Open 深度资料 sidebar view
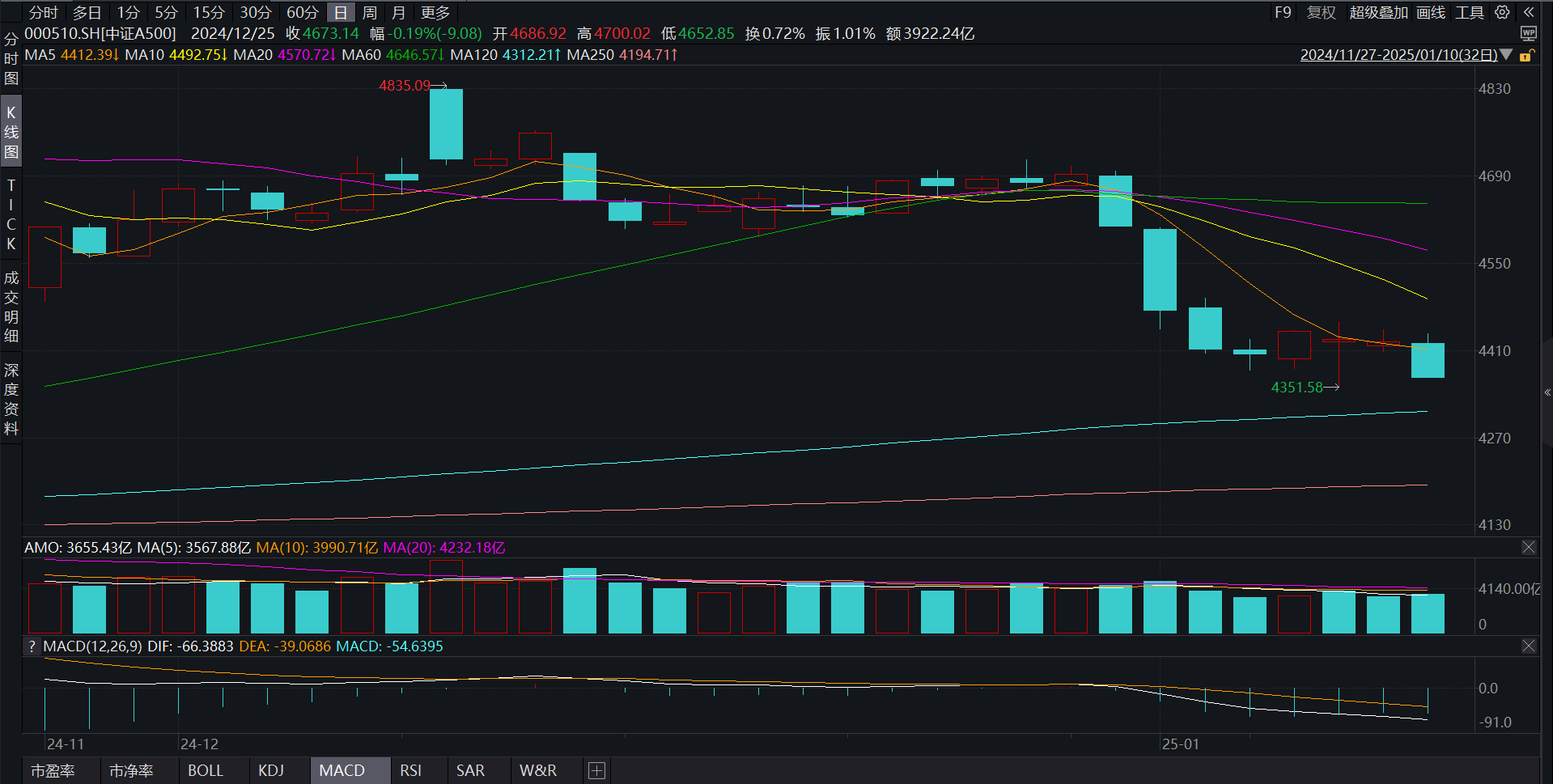Screen dimensions: 1553x784 [11, 399]
